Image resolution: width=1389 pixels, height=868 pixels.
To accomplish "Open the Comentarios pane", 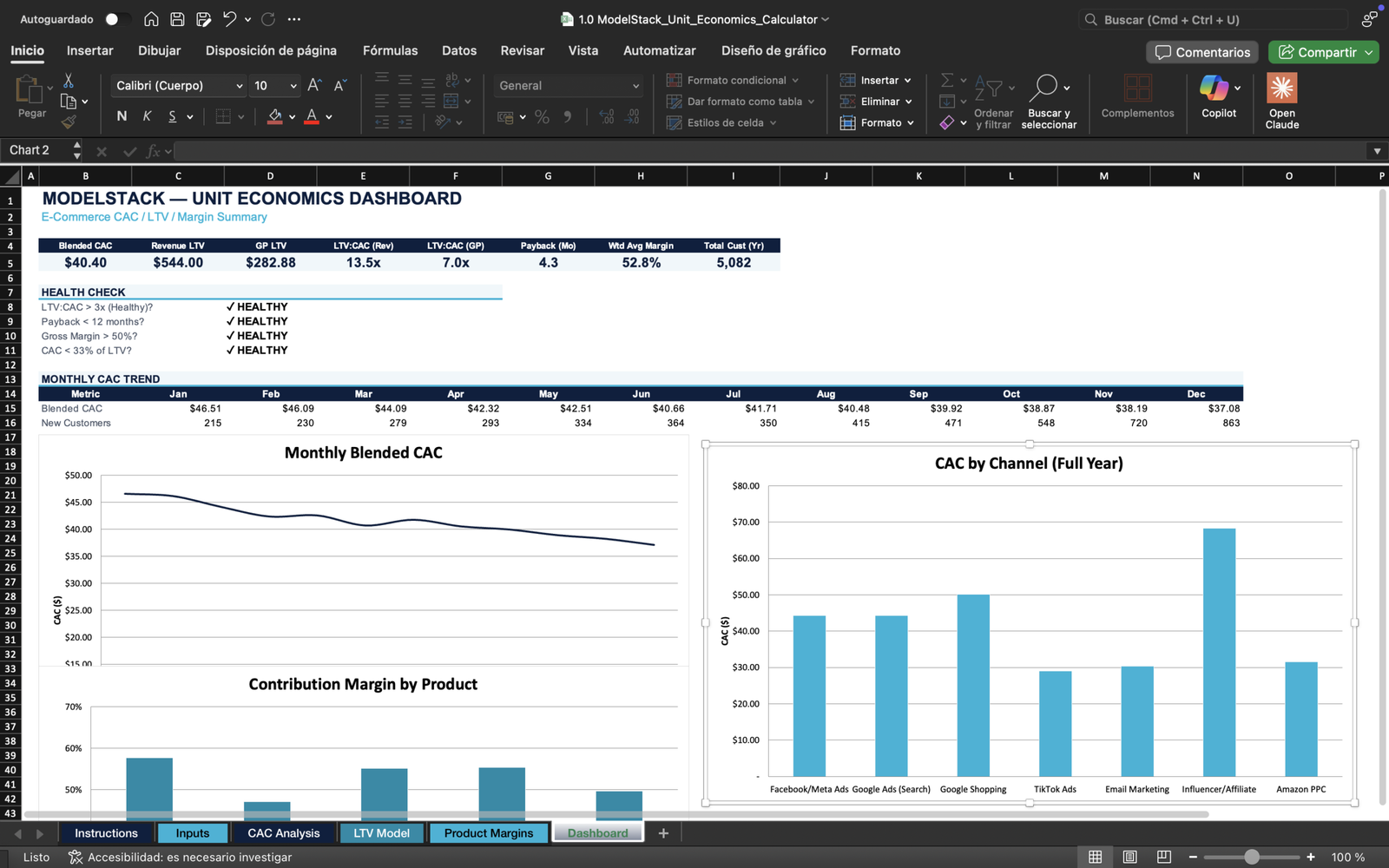I will click(x=1202, y=52).
